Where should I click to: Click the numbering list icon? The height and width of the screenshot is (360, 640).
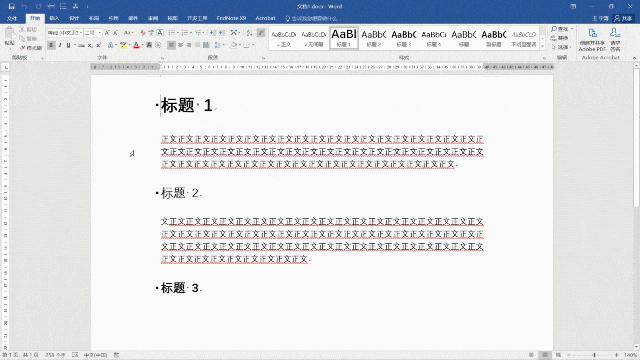[185, 33]
